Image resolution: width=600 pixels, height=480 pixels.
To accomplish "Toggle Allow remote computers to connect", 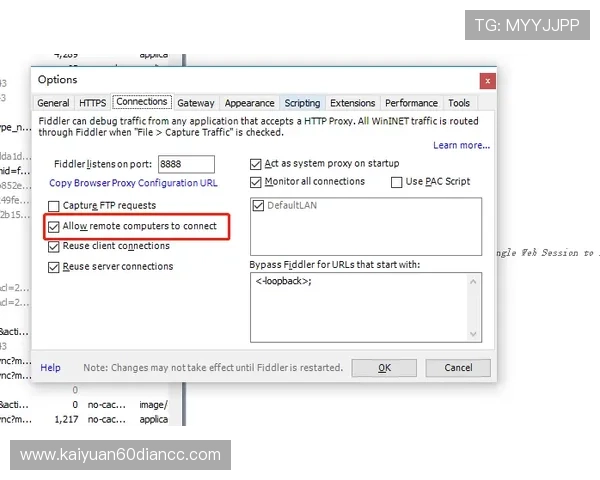I will 54,227.
